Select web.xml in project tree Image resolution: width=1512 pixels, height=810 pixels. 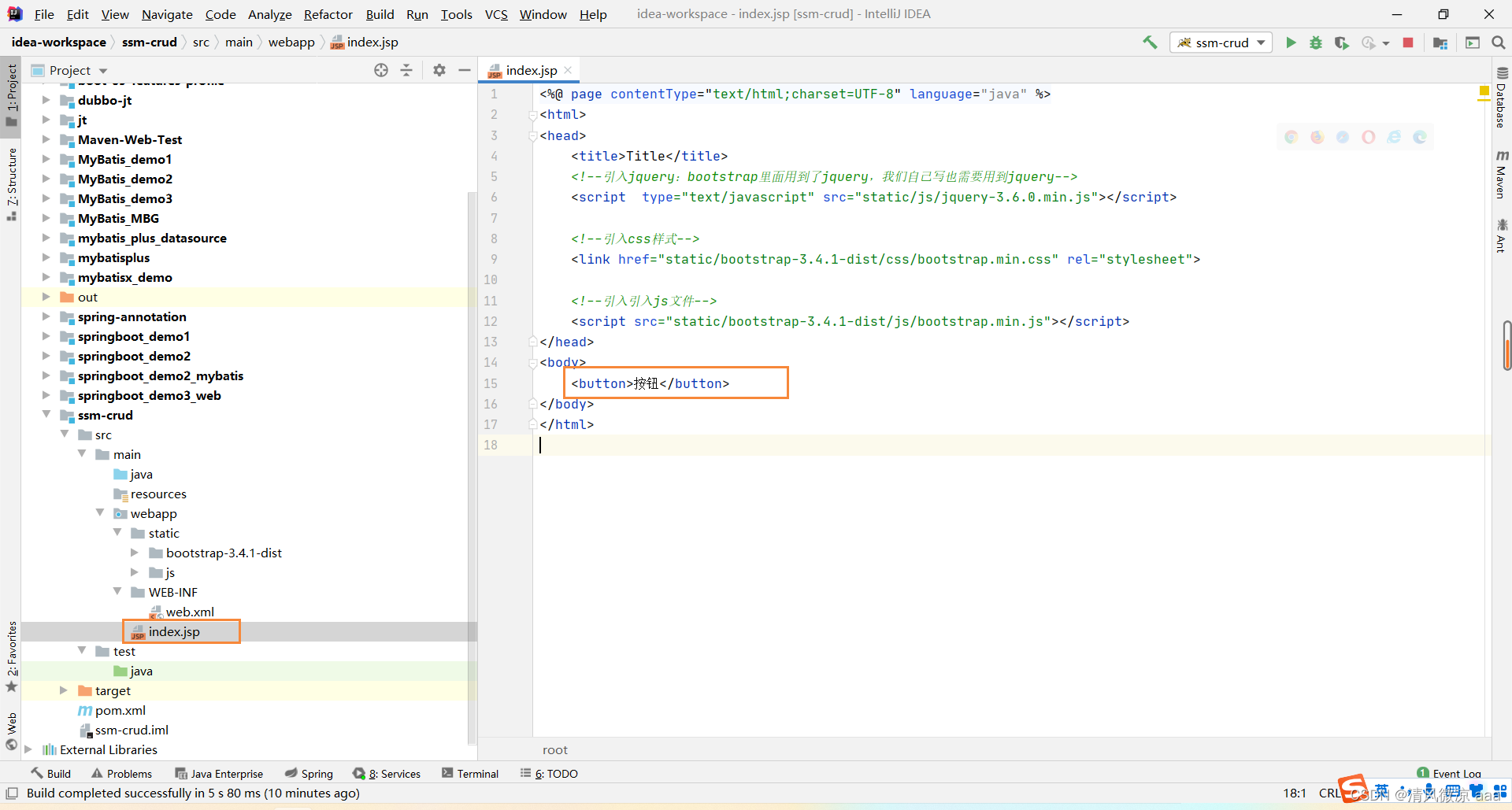pyautogui.click(x=189, y=612)
